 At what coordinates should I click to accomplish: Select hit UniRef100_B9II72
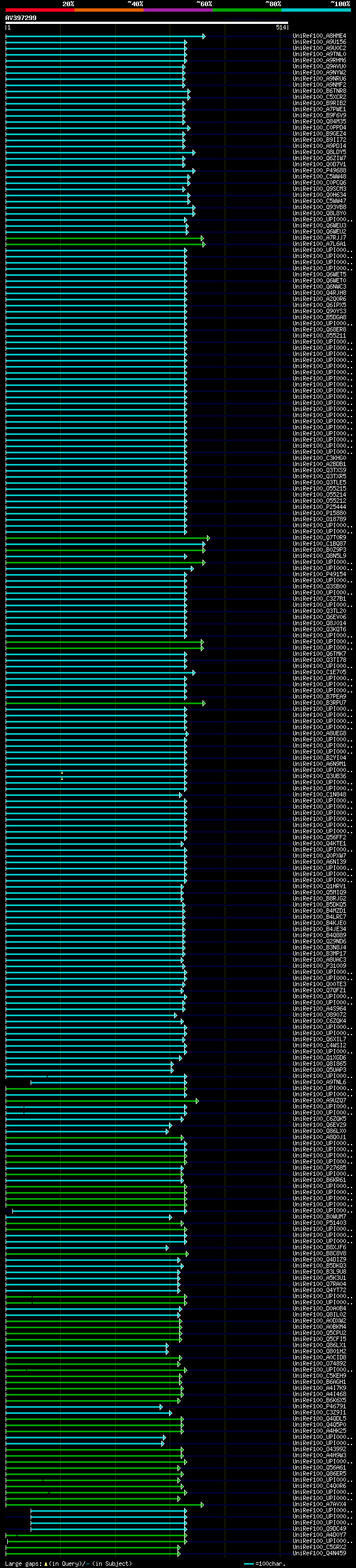point(319,140)
